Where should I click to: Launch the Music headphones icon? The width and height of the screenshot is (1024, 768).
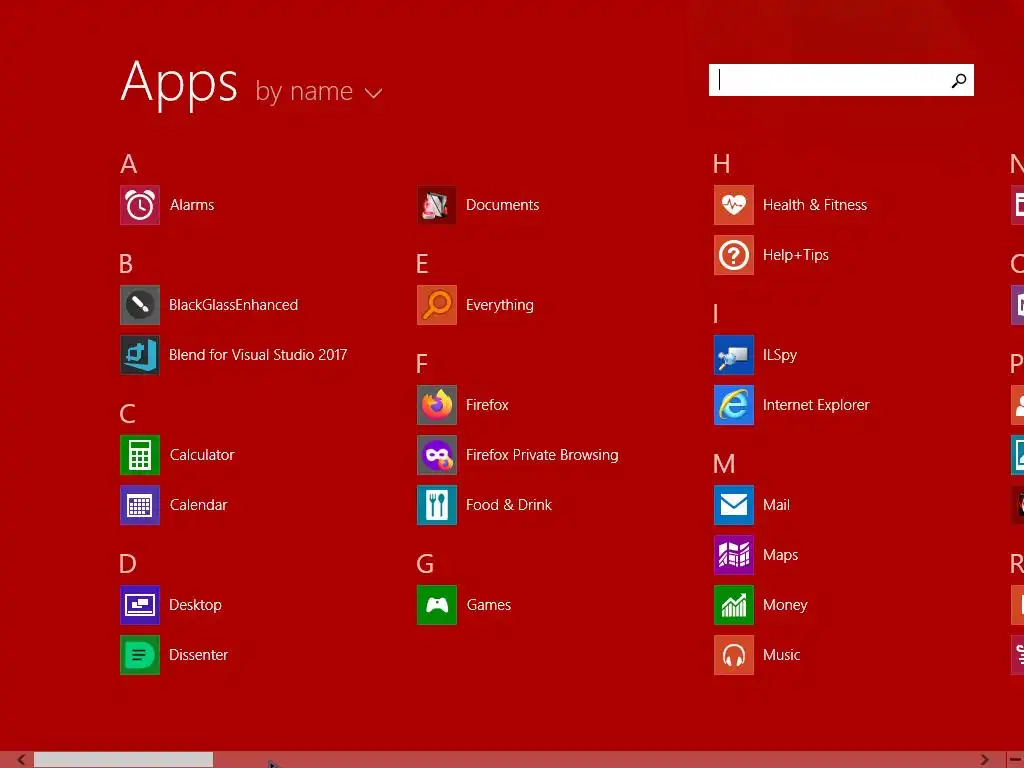tap(734, 655)
